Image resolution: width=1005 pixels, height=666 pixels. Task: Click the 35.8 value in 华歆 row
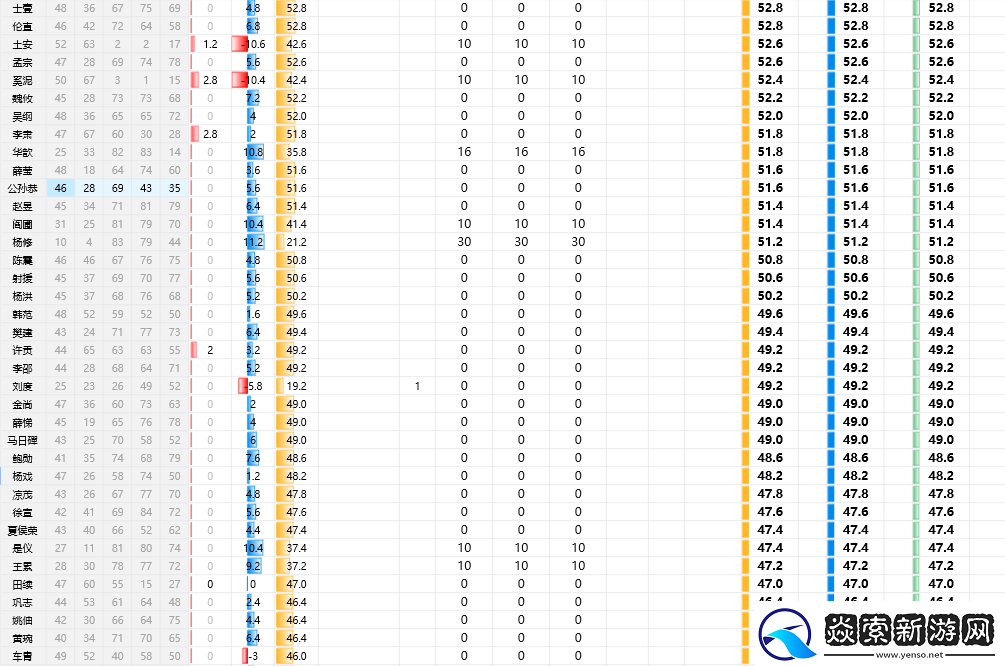[296, 152]
